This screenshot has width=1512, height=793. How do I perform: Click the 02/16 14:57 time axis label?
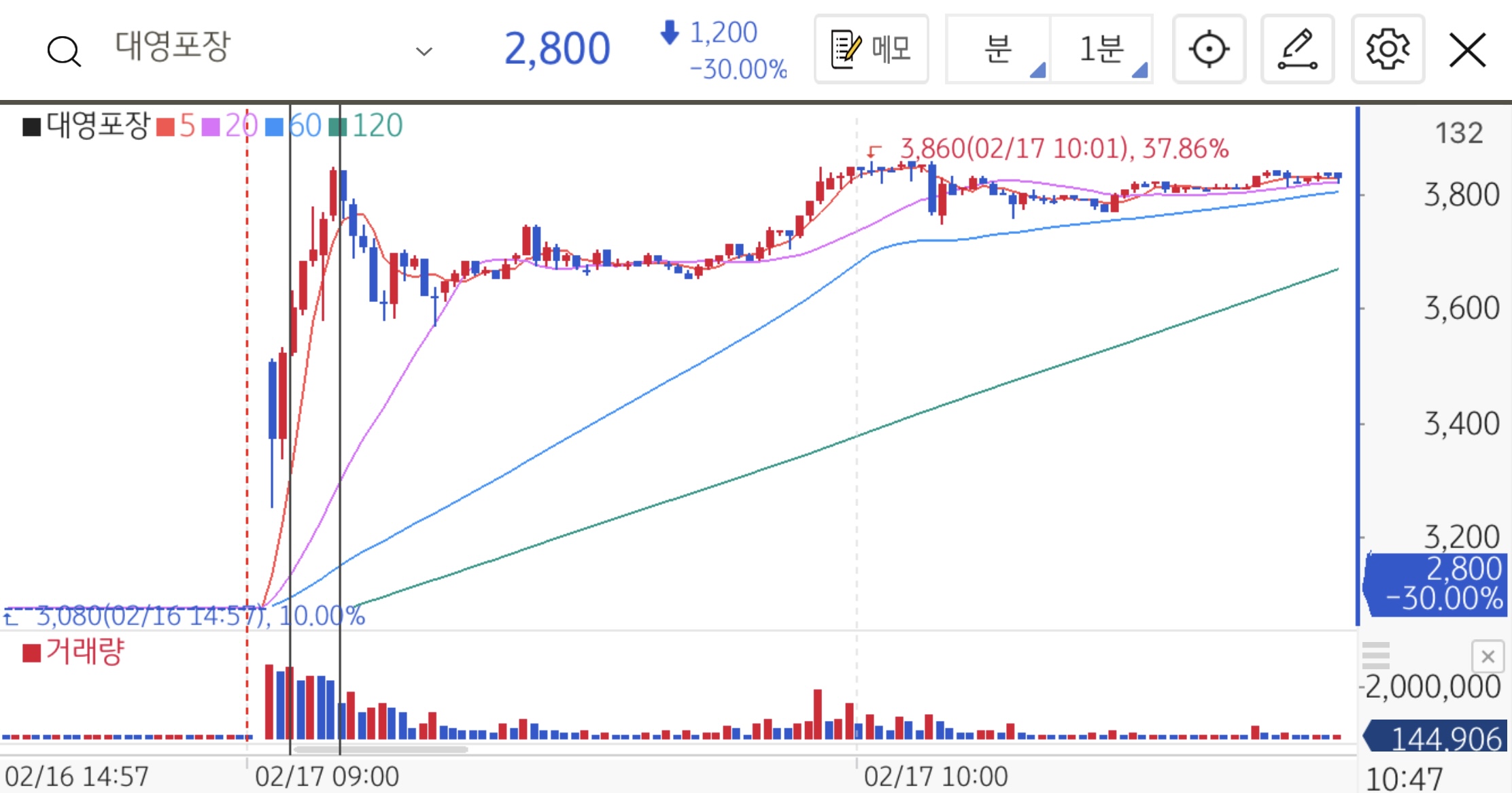77,776
